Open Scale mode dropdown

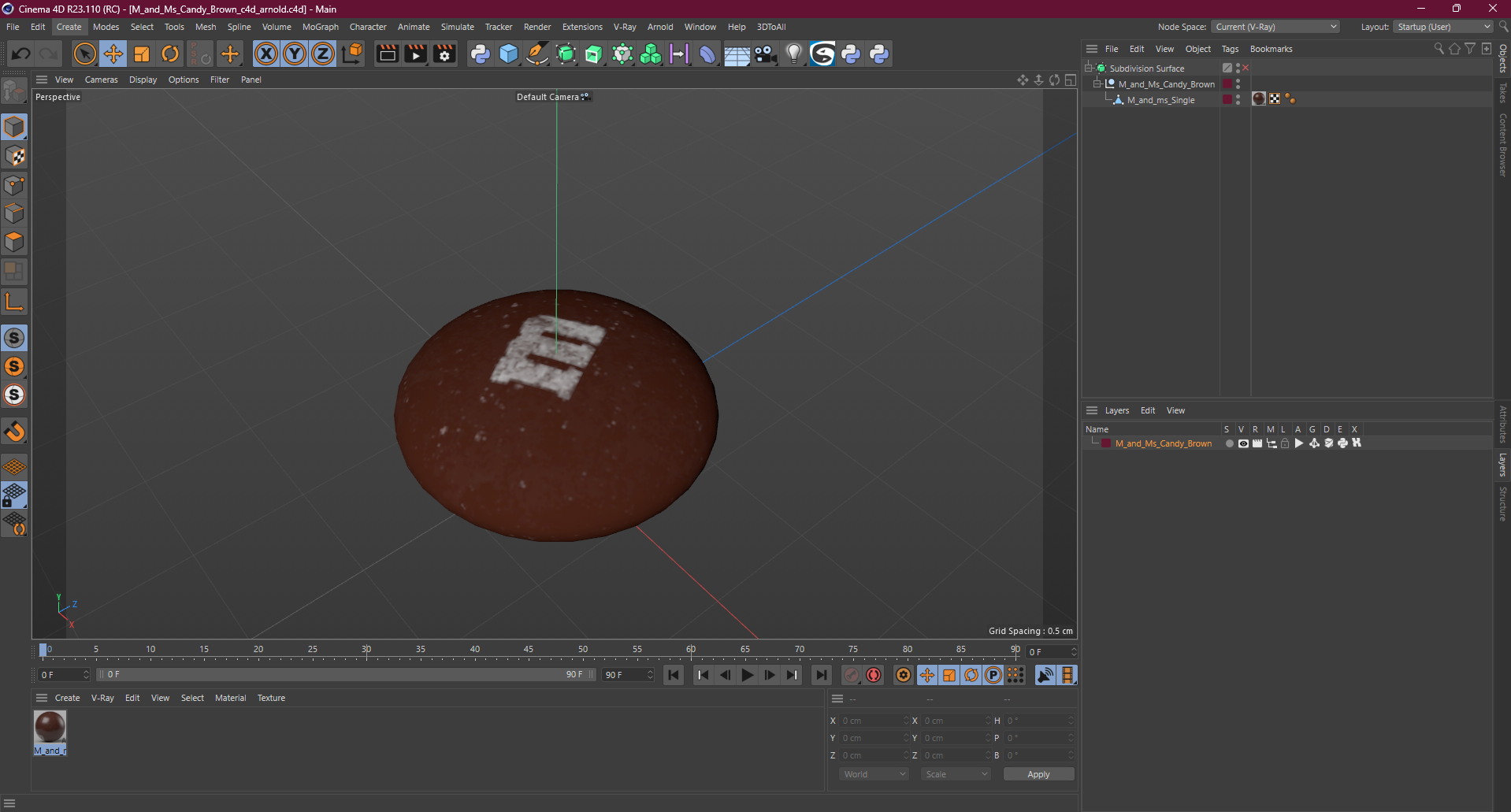pos(956,774)
